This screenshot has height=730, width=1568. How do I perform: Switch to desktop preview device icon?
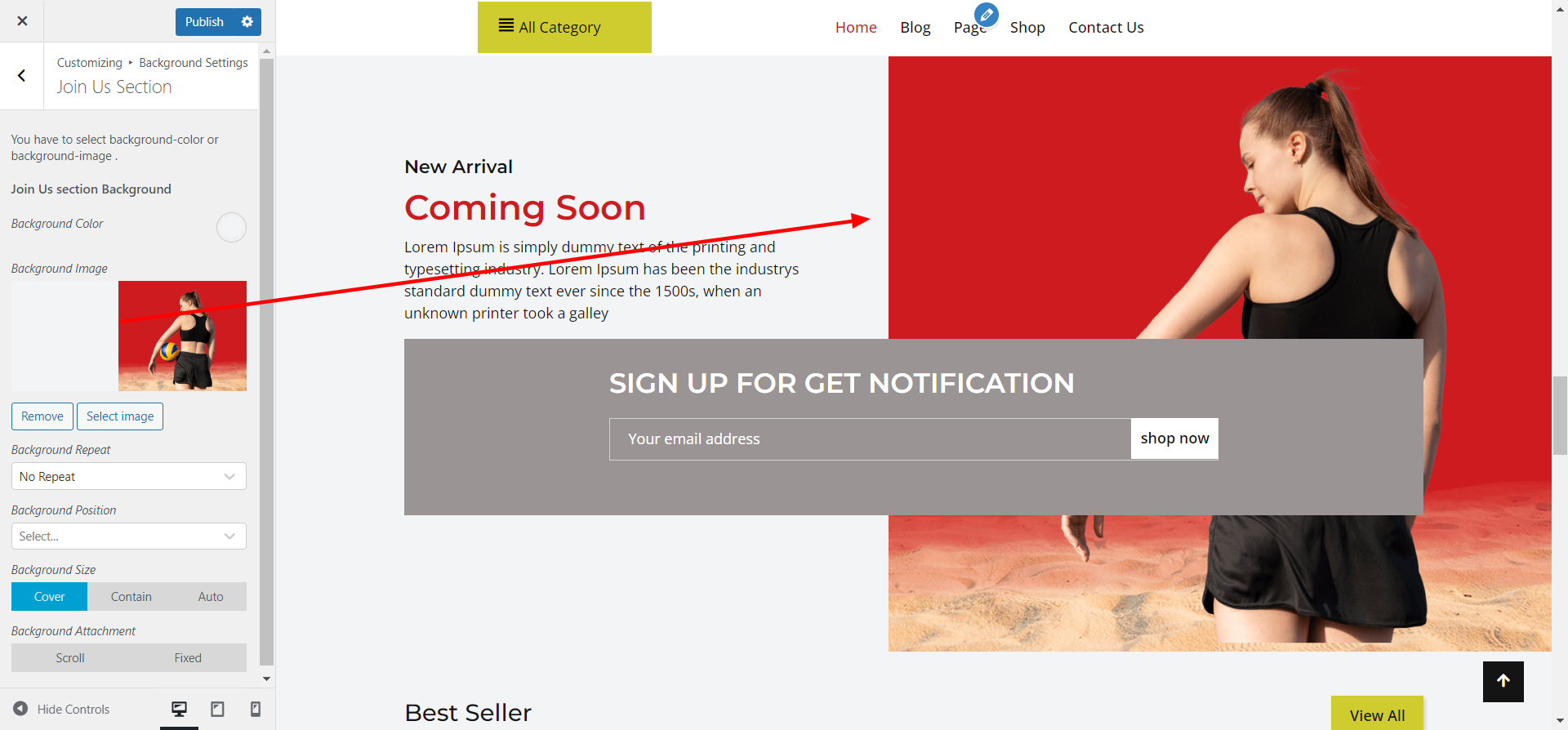point(179,709)
